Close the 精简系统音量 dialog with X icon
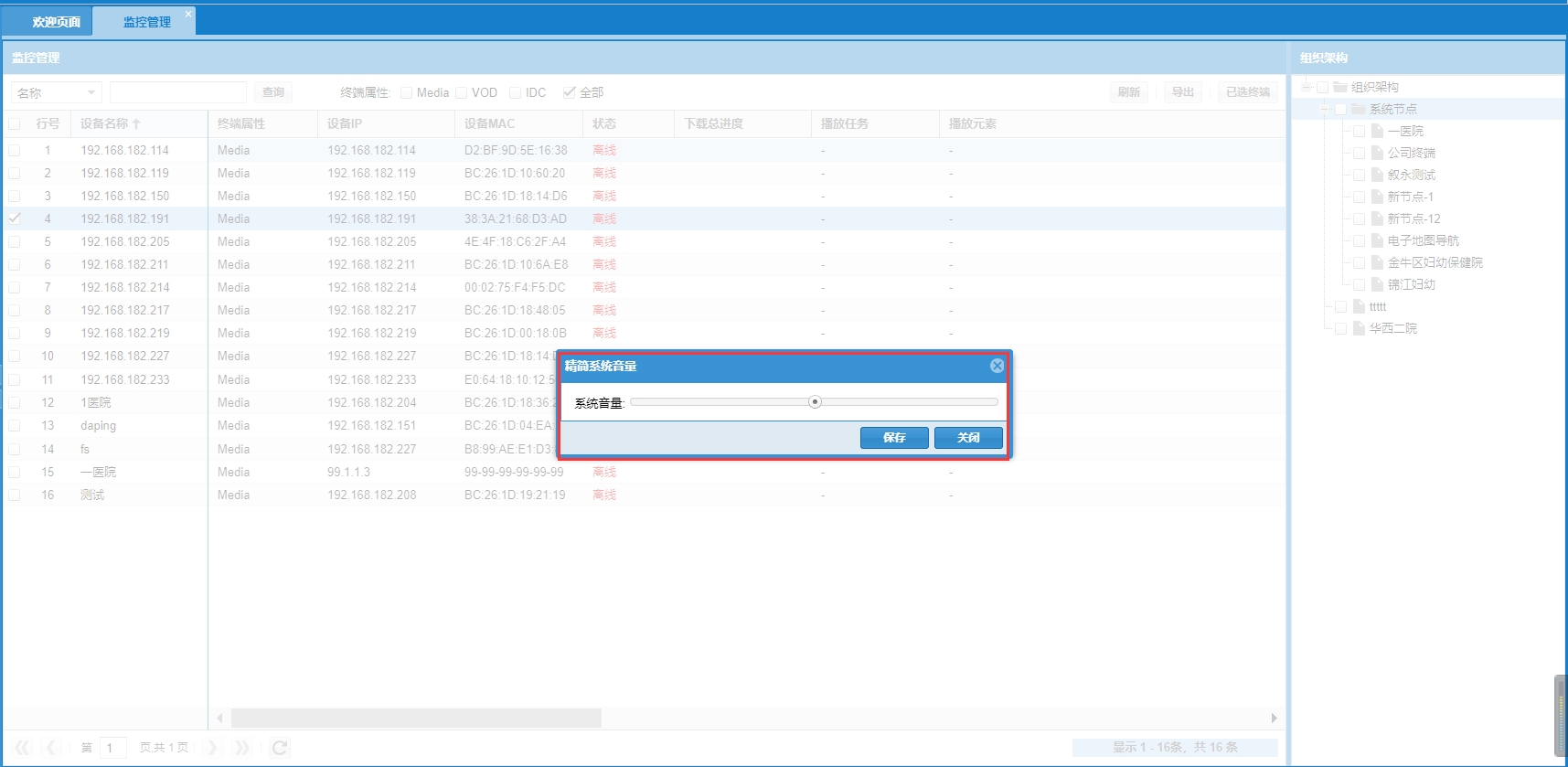The height and width of the screenshot is (767, 1568). [x=997, y=366]
